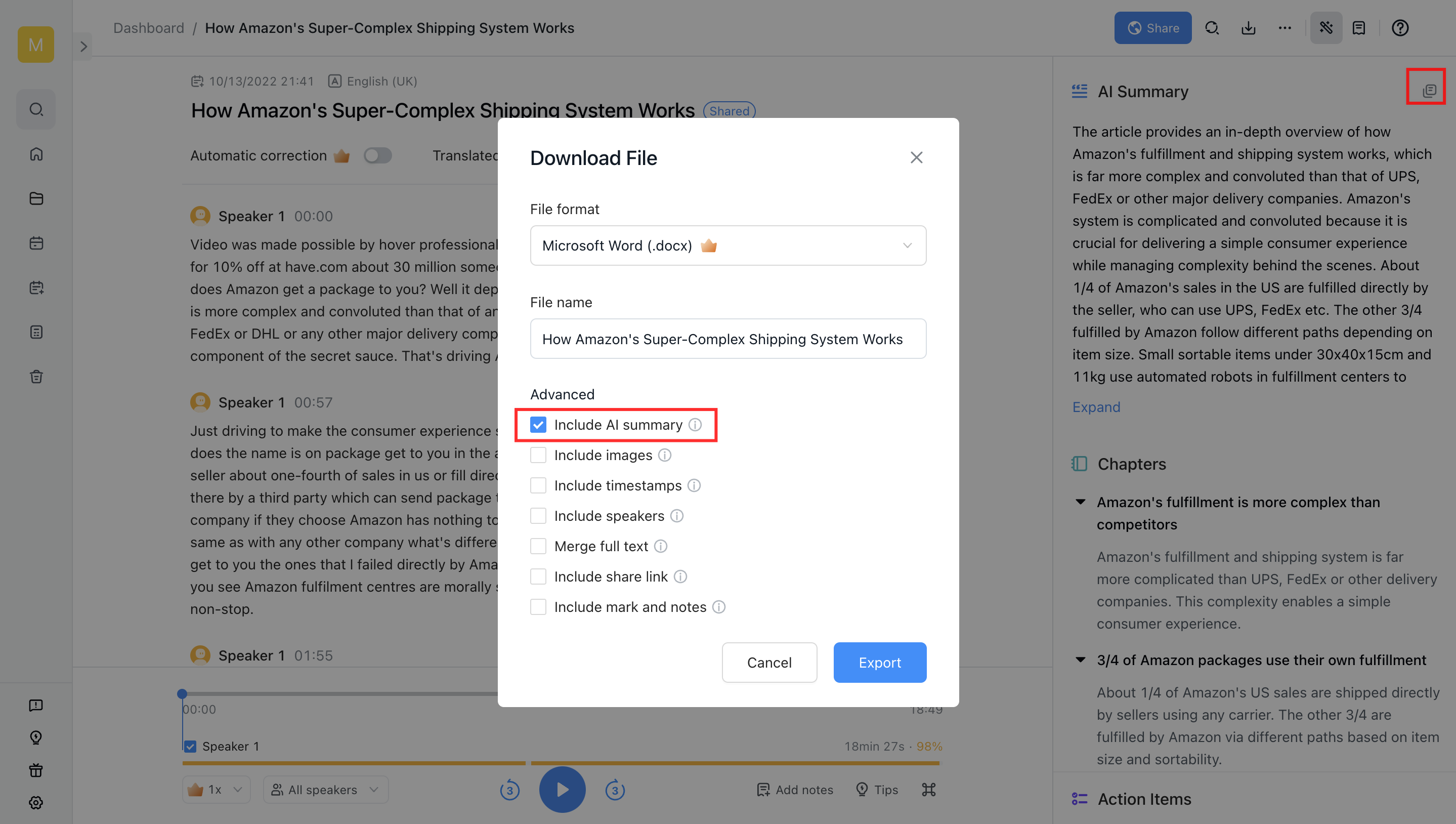Screen dimensions: 1456x824
Task: Open the notes list sidebar icon
Action: 36,332
